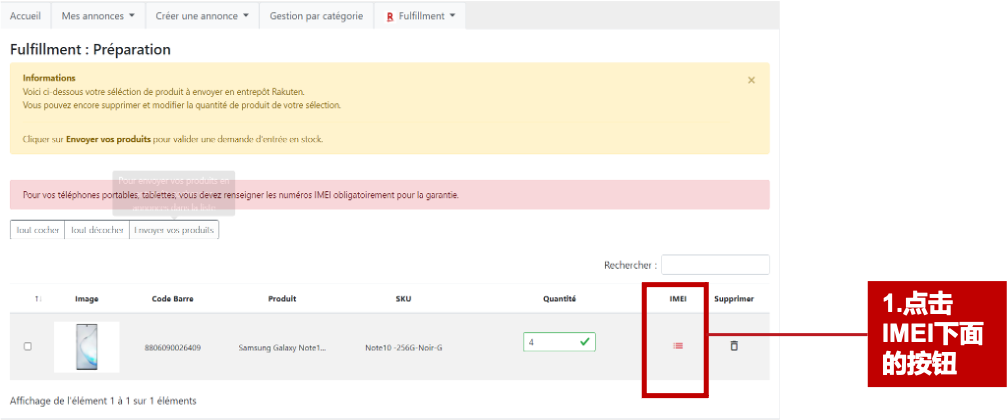Sort table by Quantité column header
This screenshot has height=420, width=1008.
point(558,299)
